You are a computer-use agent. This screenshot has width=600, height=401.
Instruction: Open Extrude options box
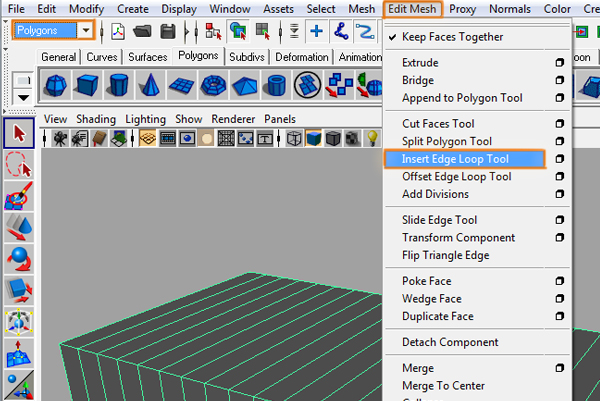pyautogui.click(x=559, y=63)
